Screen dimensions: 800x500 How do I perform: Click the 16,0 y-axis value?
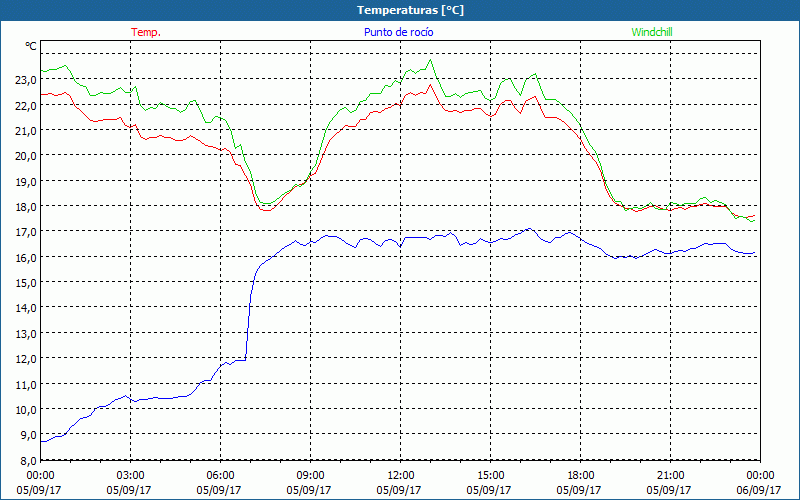[27, 258]
